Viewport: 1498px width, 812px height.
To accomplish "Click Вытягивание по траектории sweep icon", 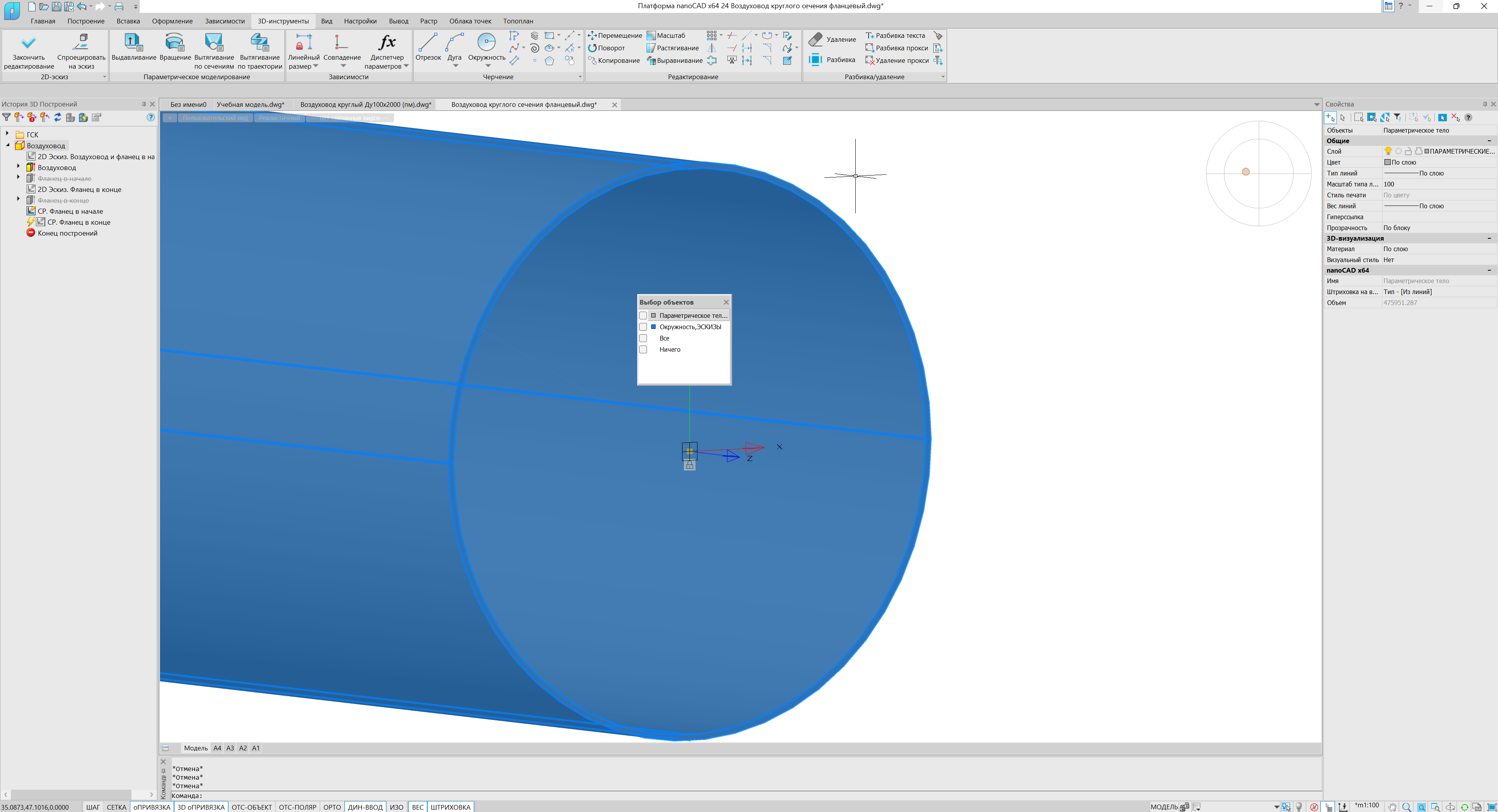I will click(259, 43).
